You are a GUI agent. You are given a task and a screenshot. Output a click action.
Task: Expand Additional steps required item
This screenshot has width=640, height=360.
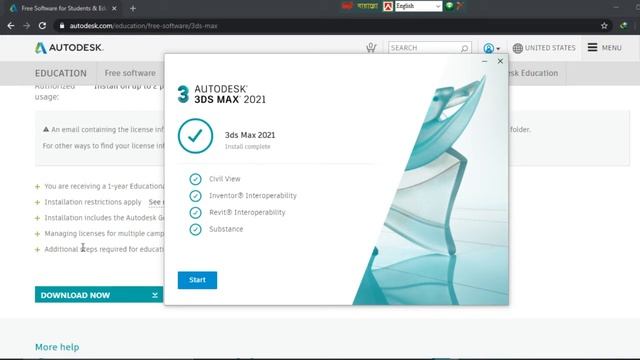pyautogui.click(x=38, y=250)
